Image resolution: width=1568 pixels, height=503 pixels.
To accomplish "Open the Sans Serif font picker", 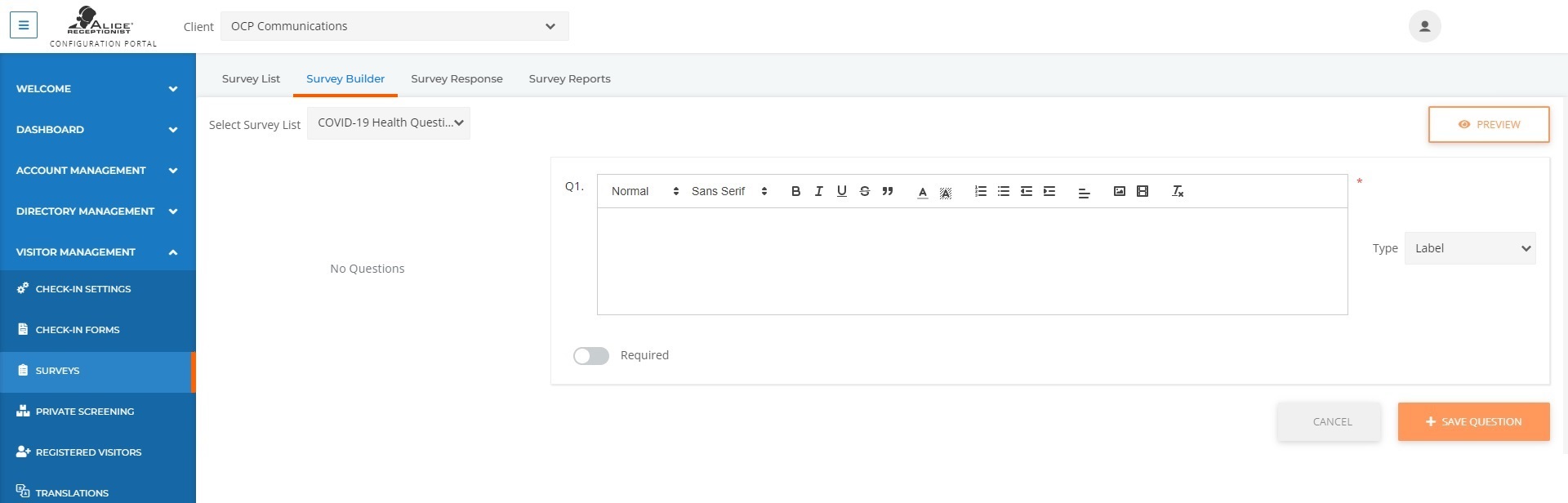I will click(728, 191).
